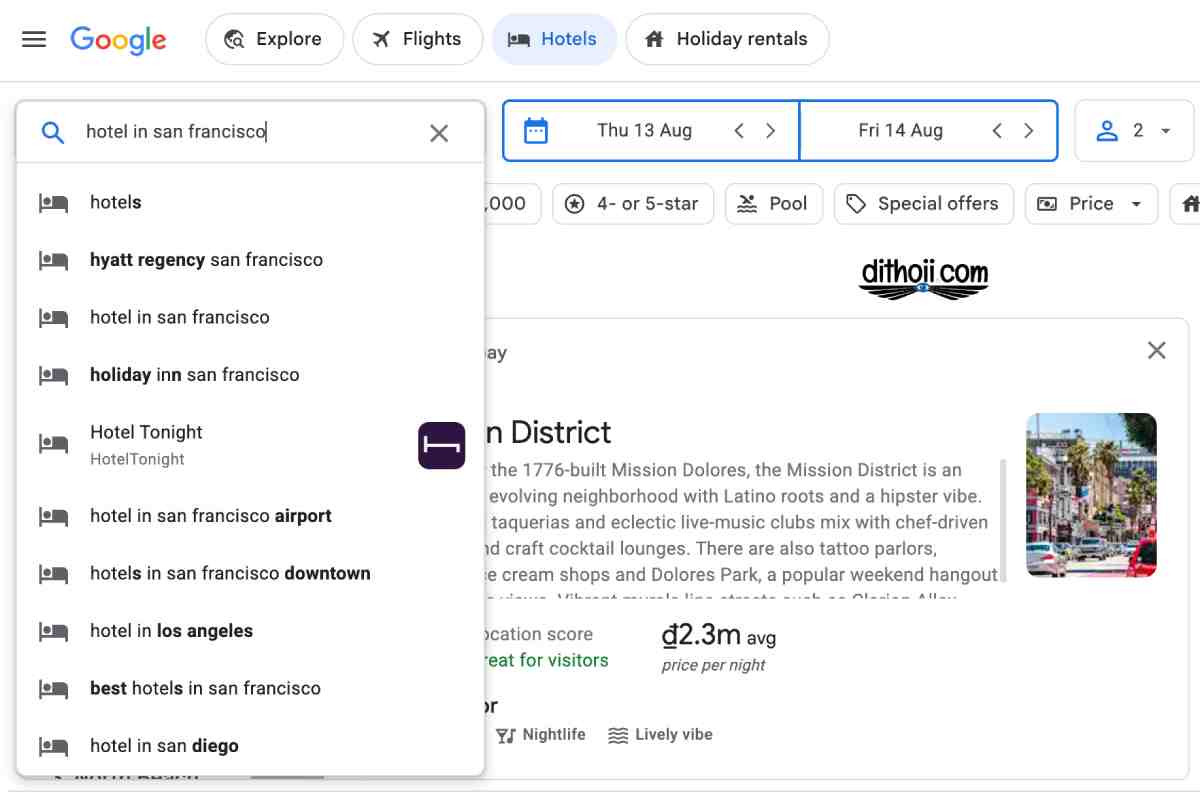
Task: Click the swimmer icon in Pool chip
Action: tap(747, 204)
